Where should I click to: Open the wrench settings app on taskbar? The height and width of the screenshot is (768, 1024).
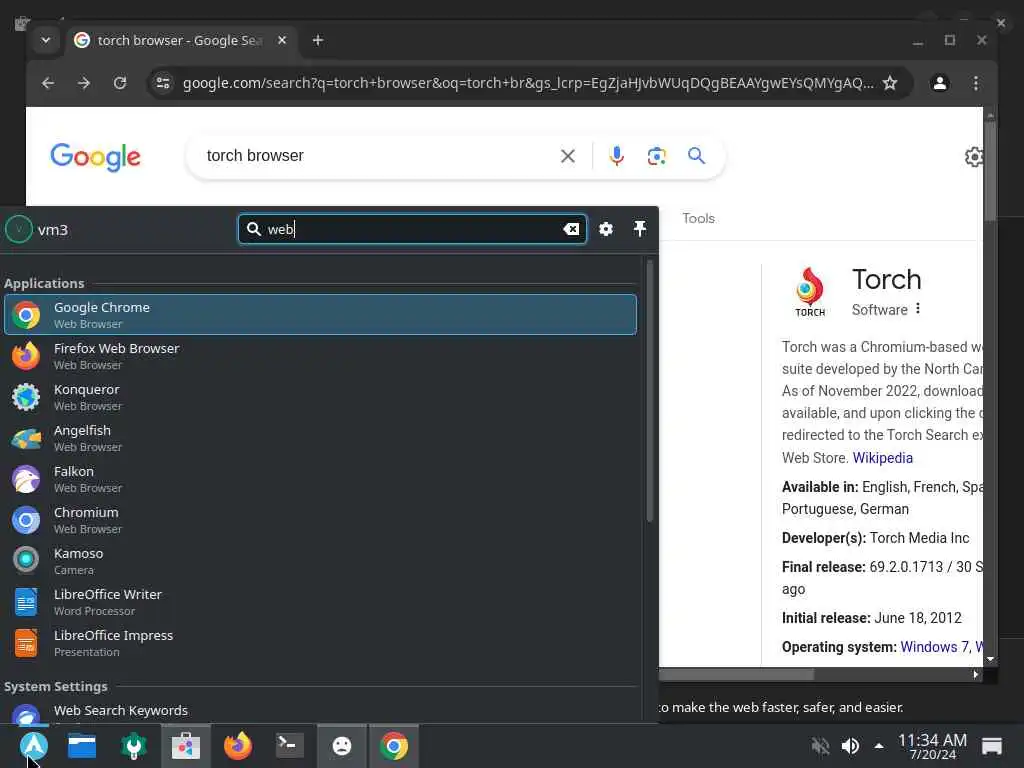[x=134, y=745]
